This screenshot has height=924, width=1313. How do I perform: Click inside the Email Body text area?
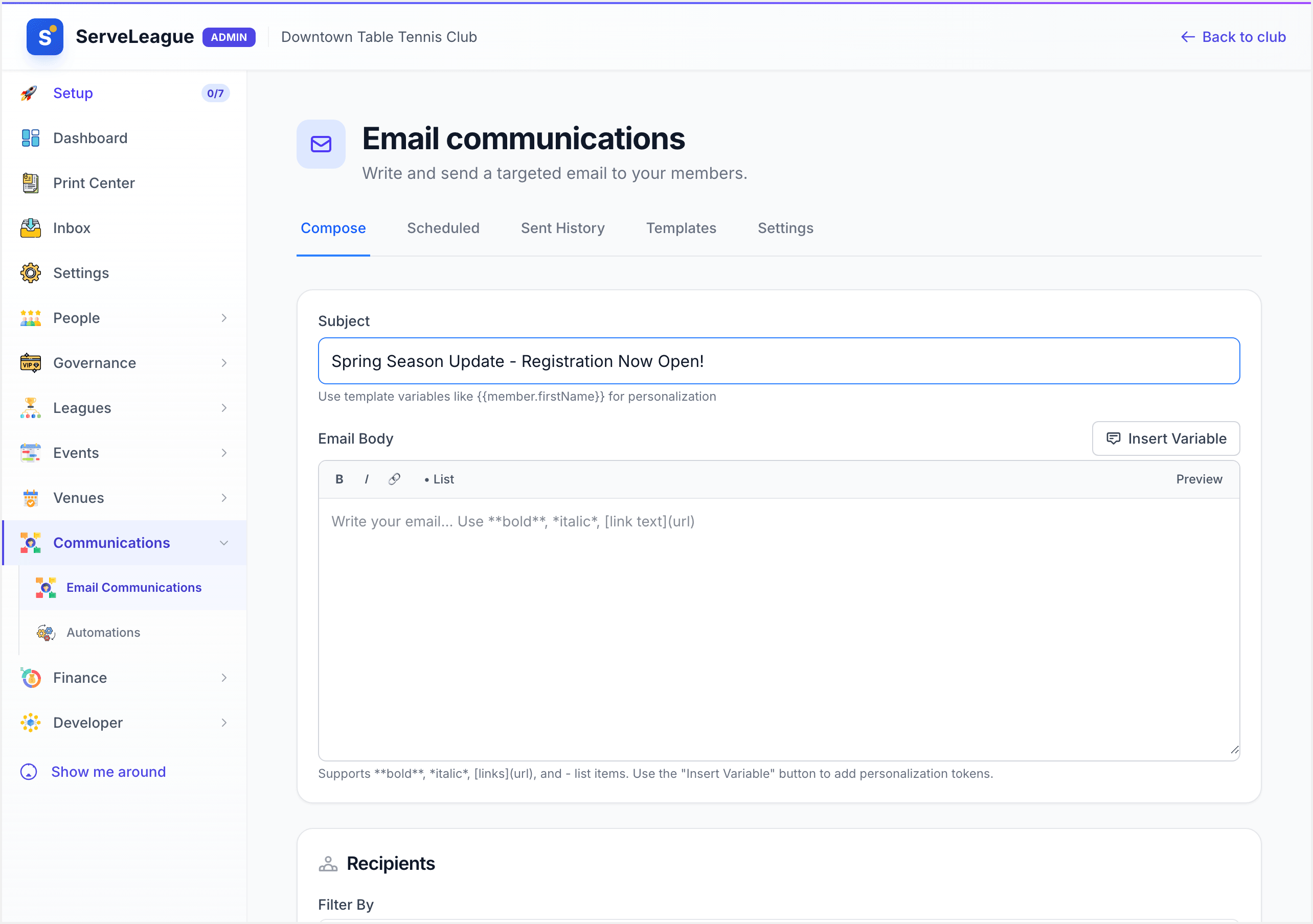pyautogui.click(x=779, y=629)
